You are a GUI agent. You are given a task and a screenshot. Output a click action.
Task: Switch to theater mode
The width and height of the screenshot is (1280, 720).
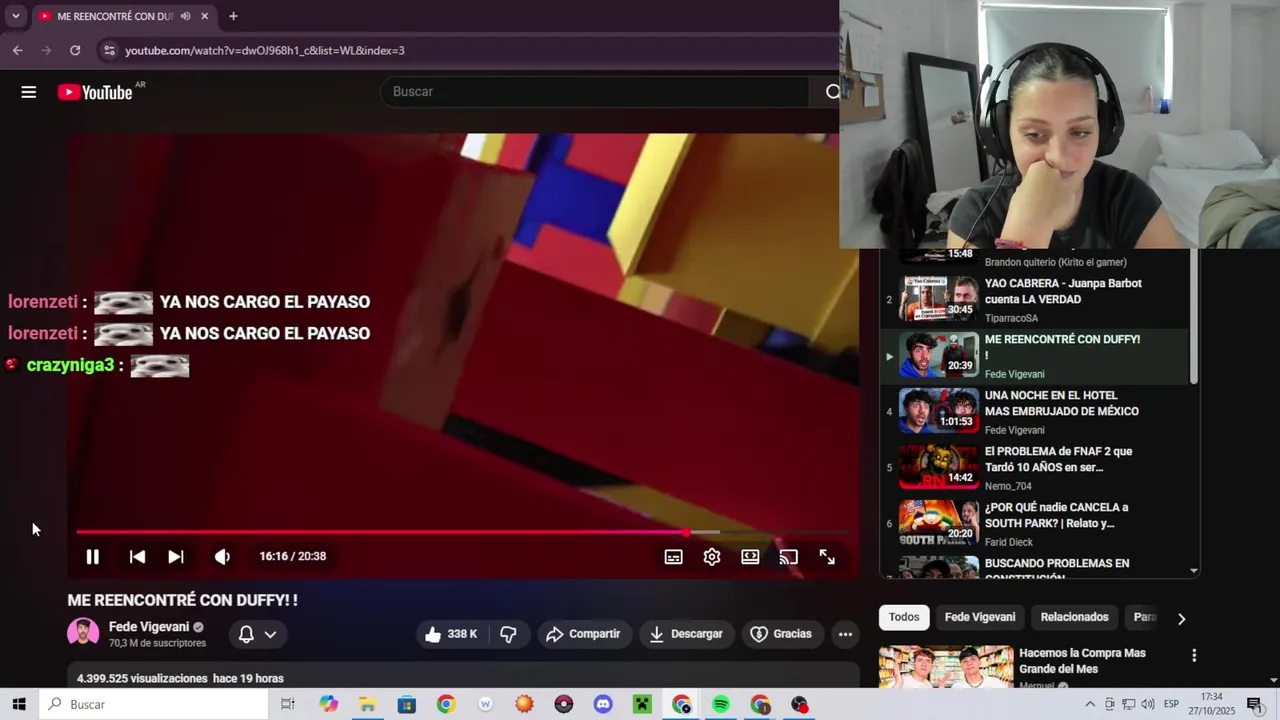[750, 557]
